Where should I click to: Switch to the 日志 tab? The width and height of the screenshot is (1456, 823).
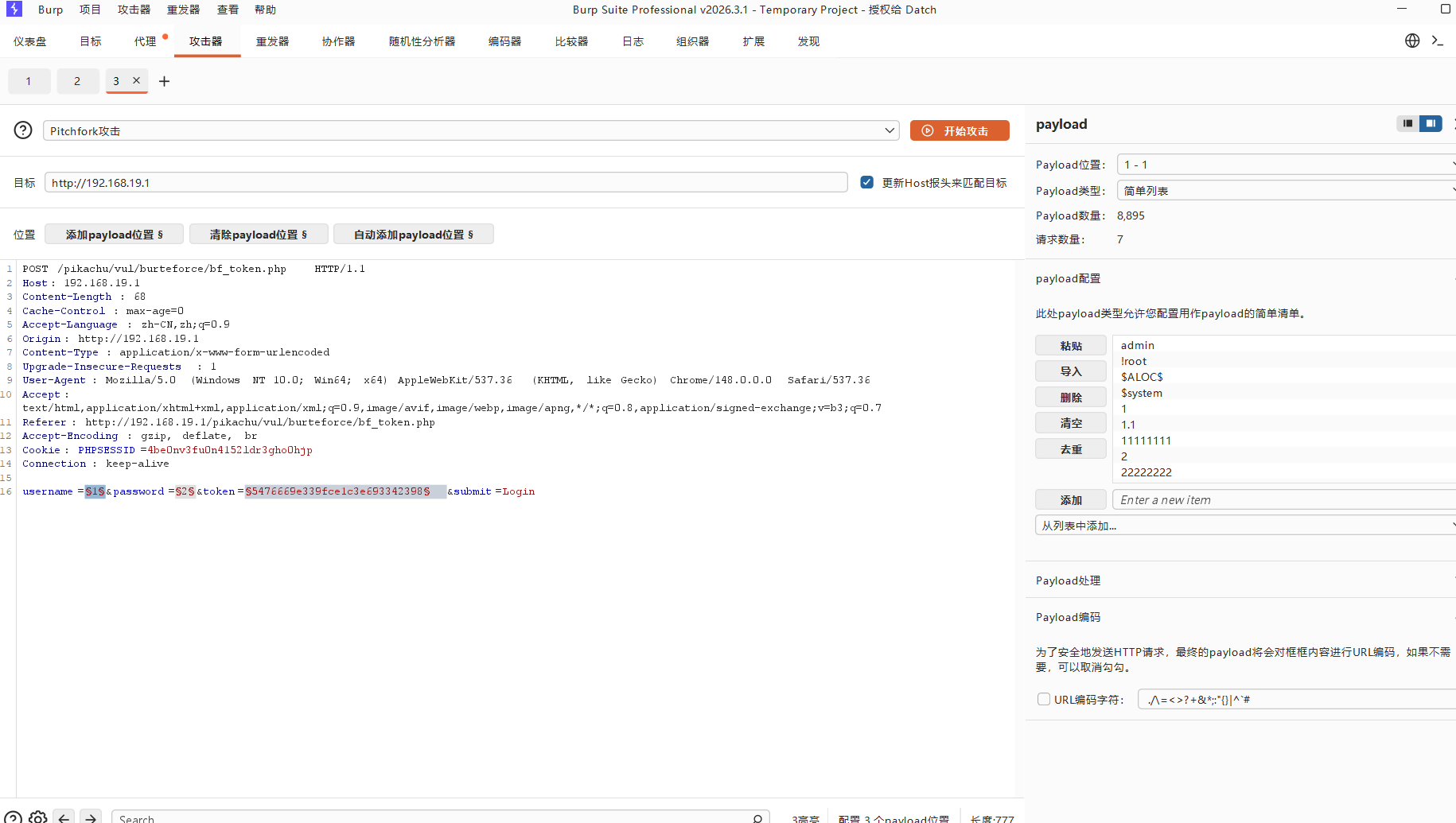coord(633,41)
